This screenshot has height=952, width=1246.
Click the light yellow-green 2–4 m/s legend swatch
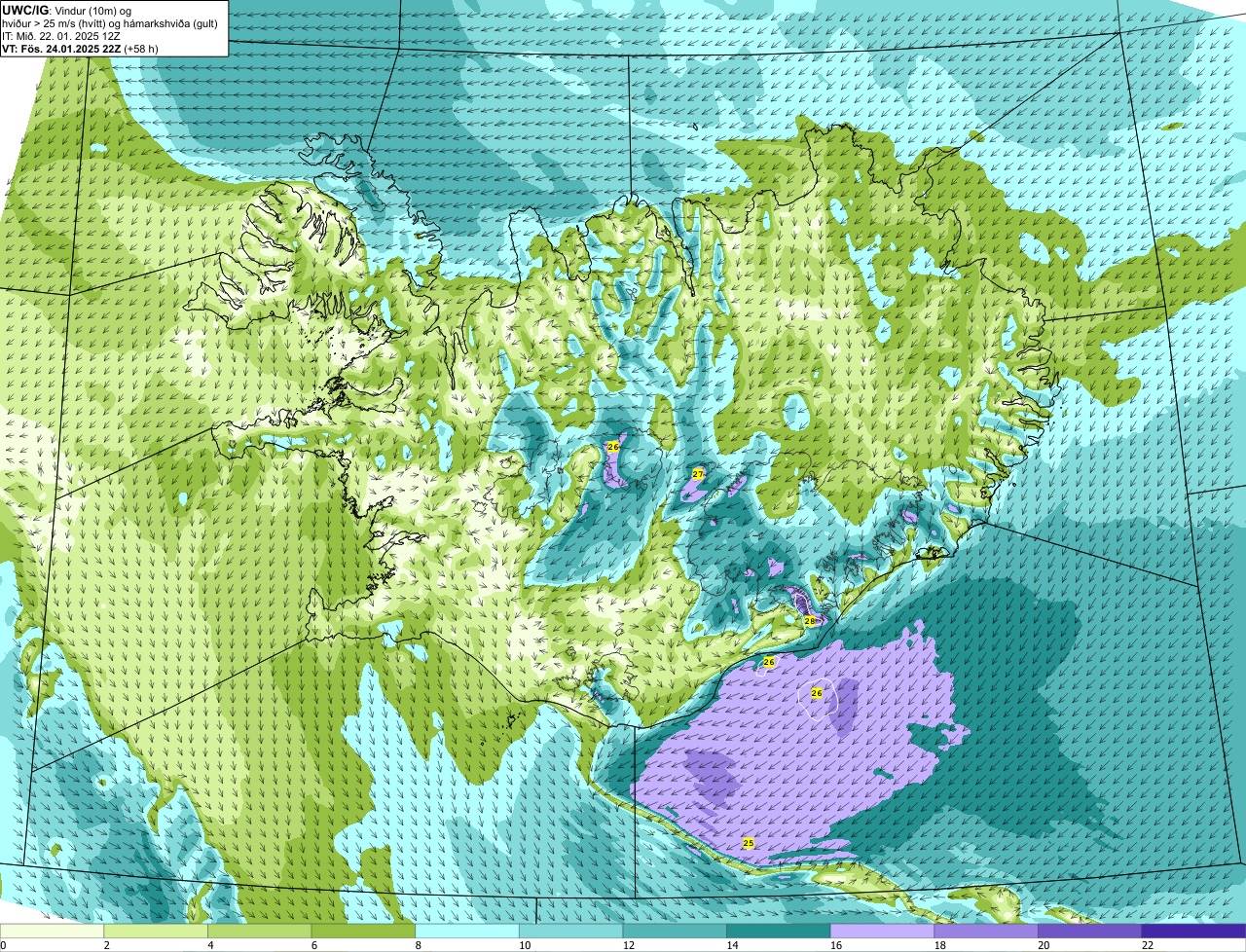pyautogui.click(x=157, y=931)
